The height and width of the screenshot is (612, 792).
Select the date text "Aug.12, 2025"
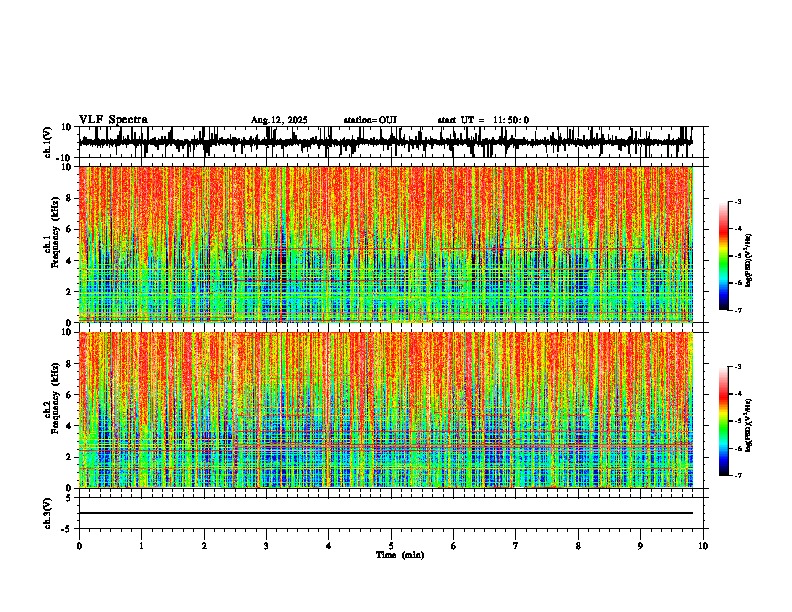click(x=279, y=120)
